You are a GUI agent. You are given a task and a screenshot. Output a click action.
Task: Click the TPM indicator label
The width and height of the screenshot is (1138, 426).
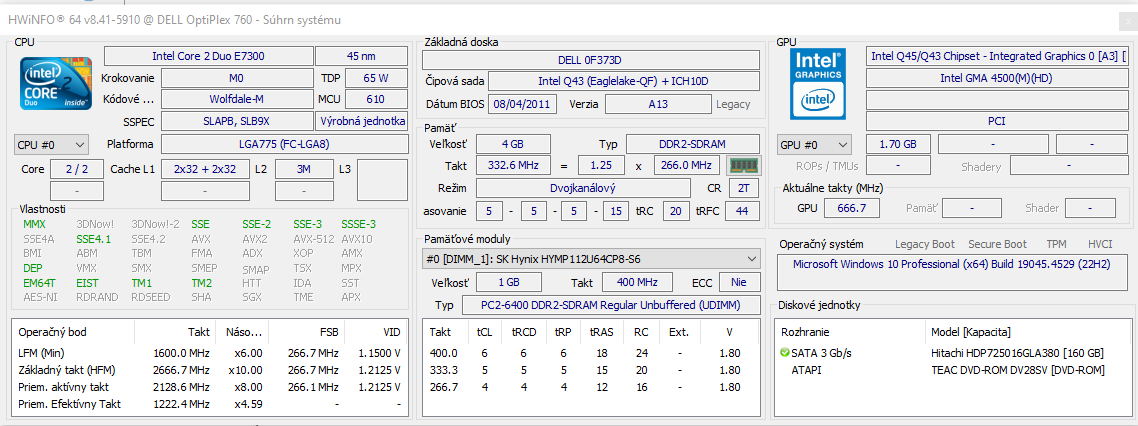click(x=1056, y=244)
